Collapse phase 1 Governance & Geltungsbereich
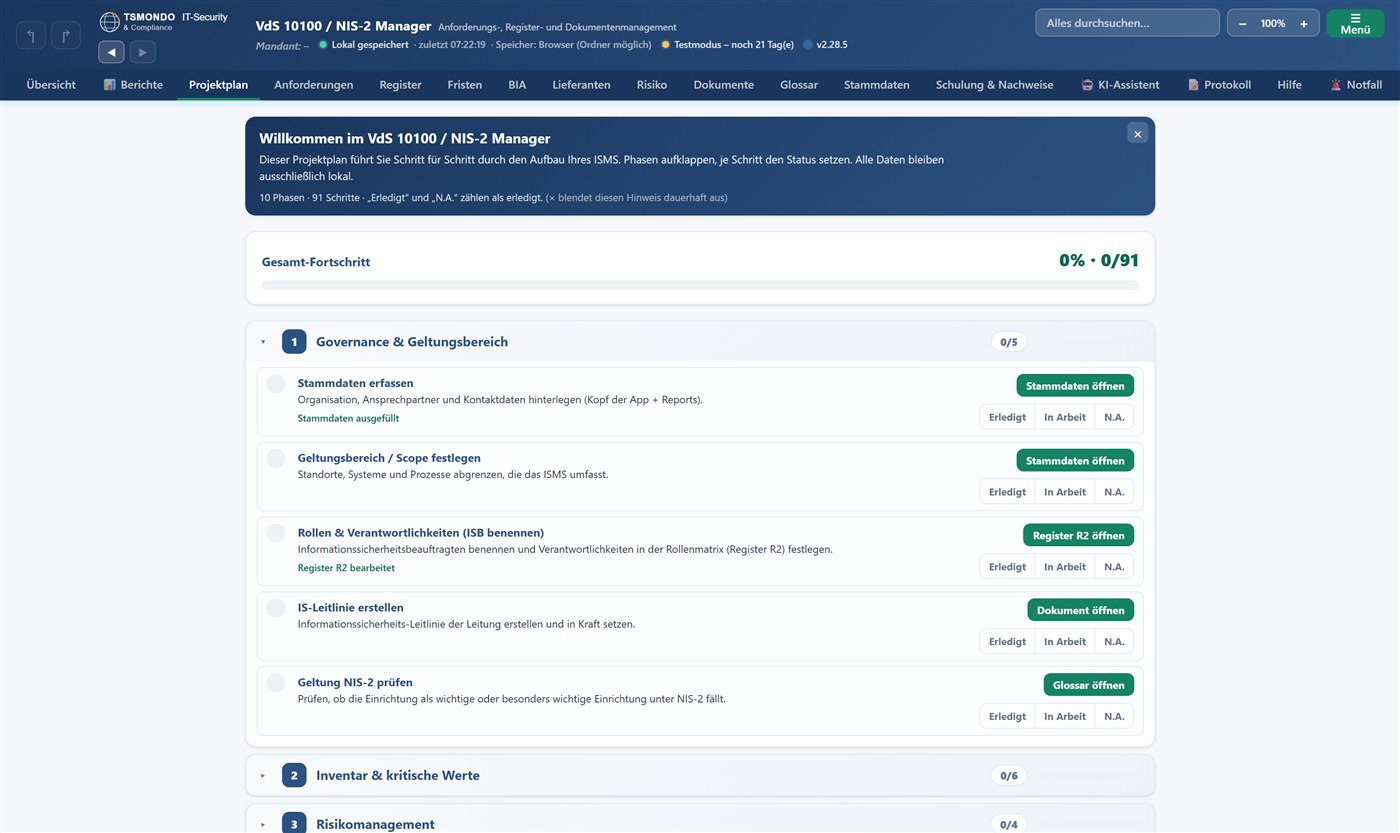The height and width of the screenshot is (833, 1400). 700,342
